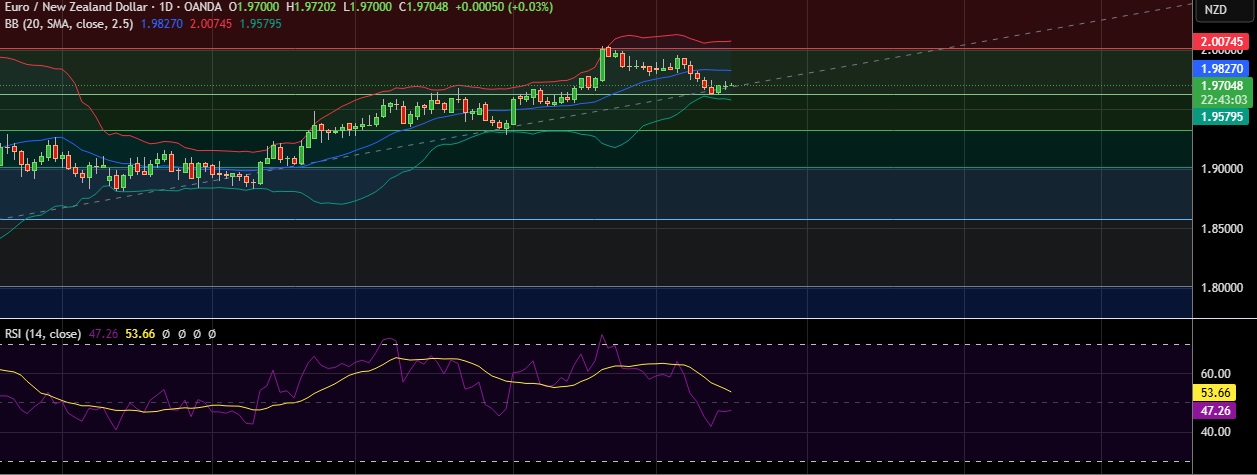Select the BB (20, SMA, close, 2.5) indicator legend
This screenshot has height=475, width=1257.
66,23
